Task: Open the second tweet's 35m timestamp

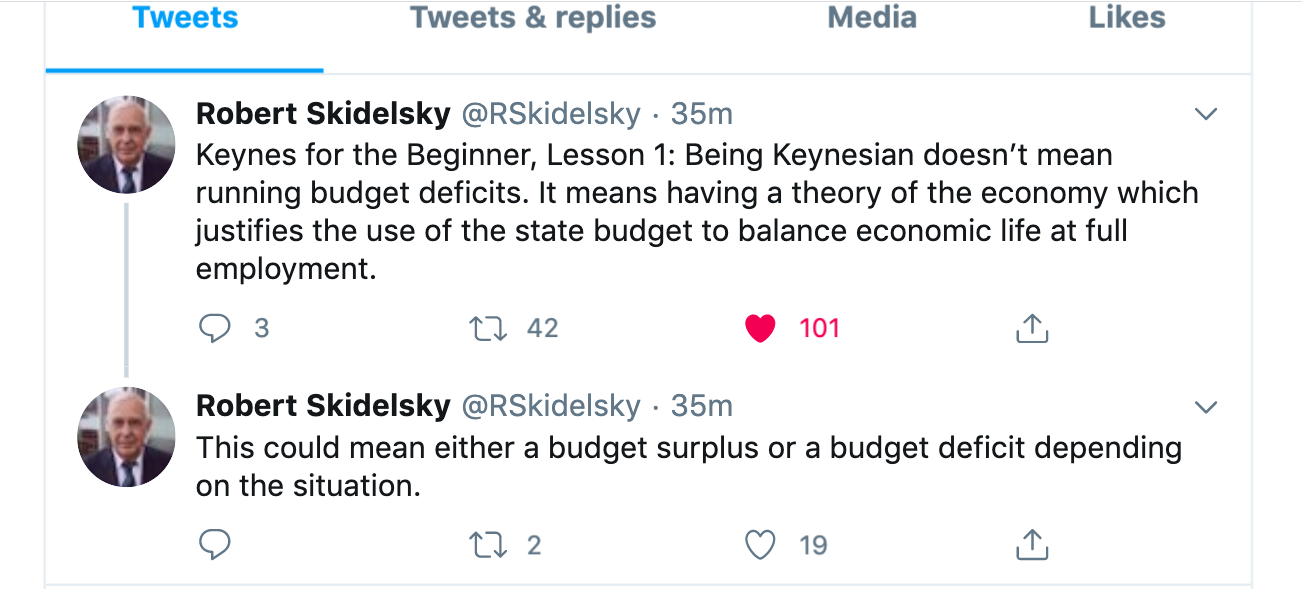Action: (x=702, y=406)
